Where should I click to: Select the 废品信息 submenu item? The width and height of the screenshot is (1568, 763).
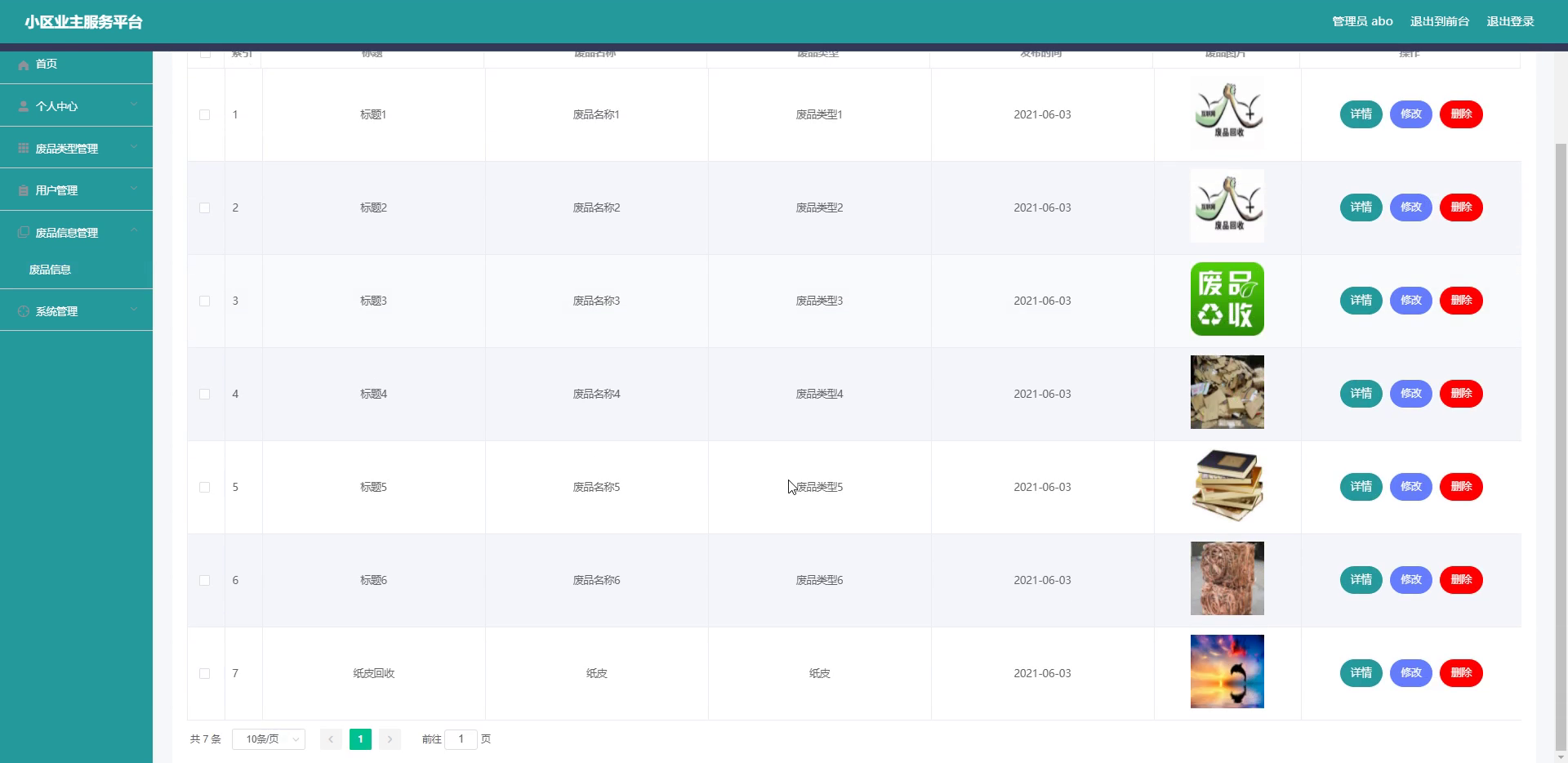(76, 270)
